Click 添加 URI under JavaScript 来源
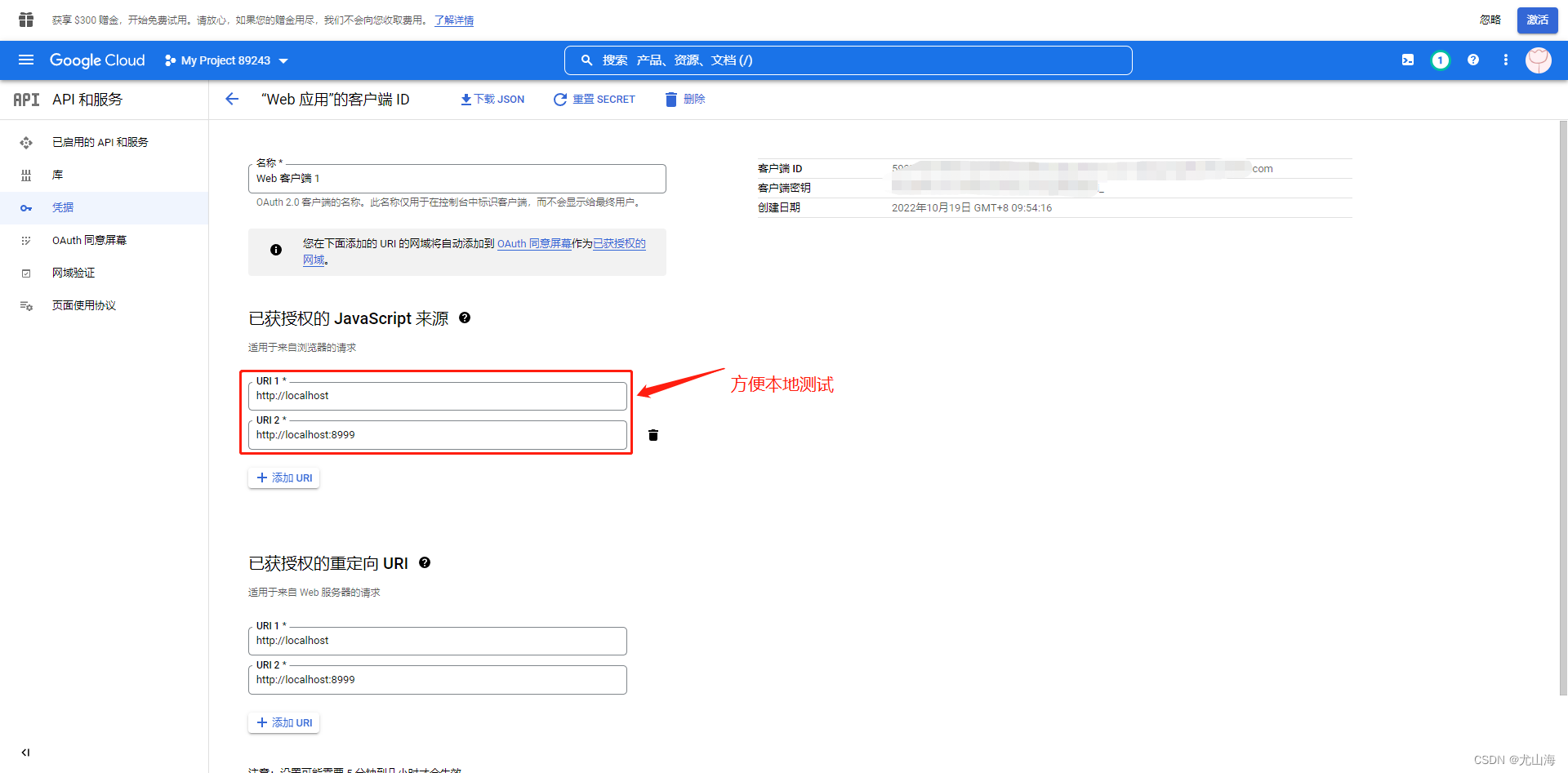Image resolution: width=1568 pixels, height=773 pixels. [x=283, y=478]
